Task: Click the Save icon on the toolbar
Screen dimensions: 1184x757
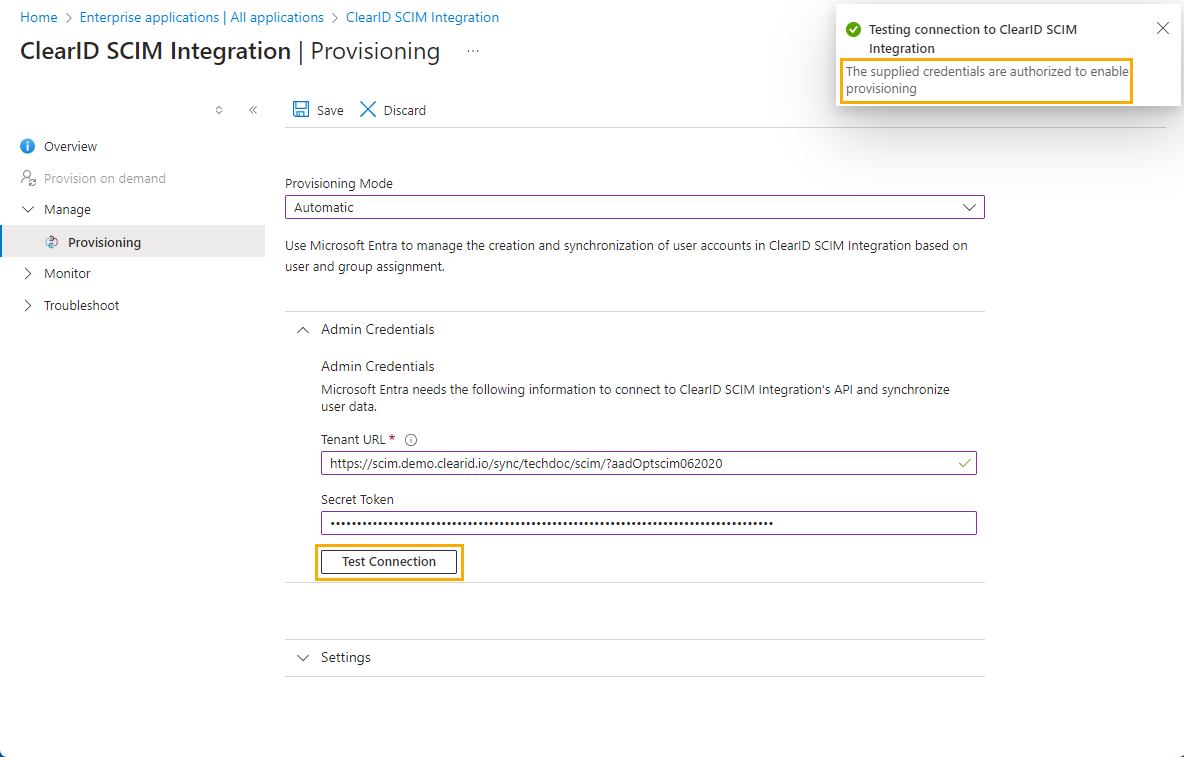Action: (x=303, y=110)
